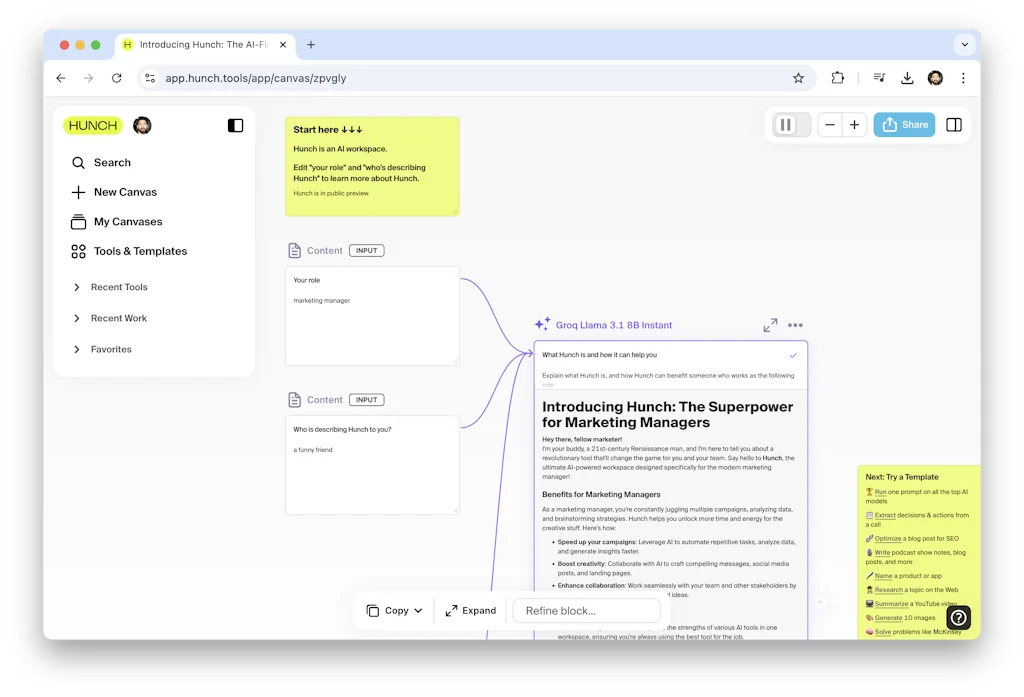Click the Your role content document icon
Viewport: 1024px width, 697px height.
[x=295, y=251]
